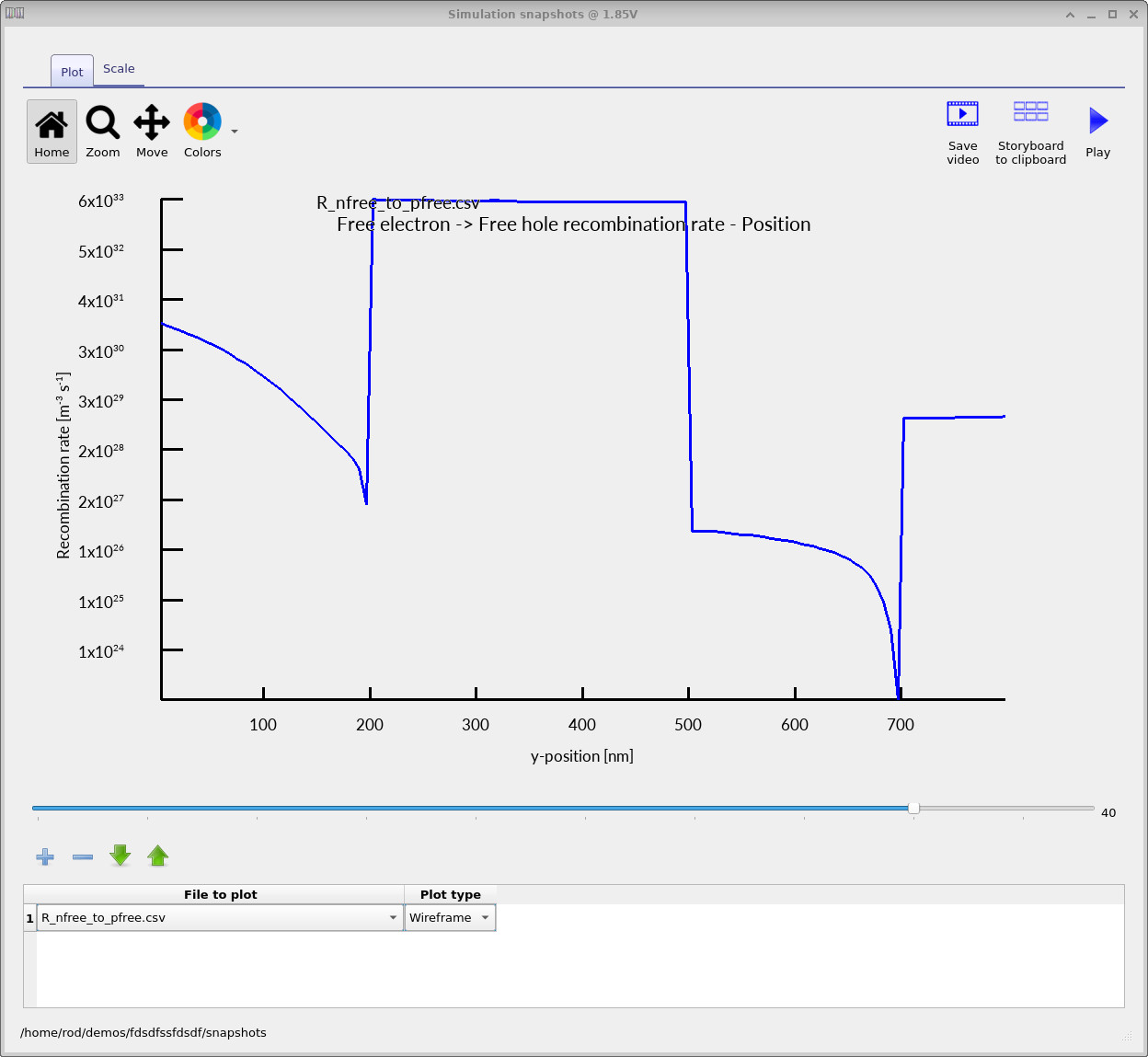Select the Move tool
This screenshot has width=1148, height=1057.
click(152, 131)
